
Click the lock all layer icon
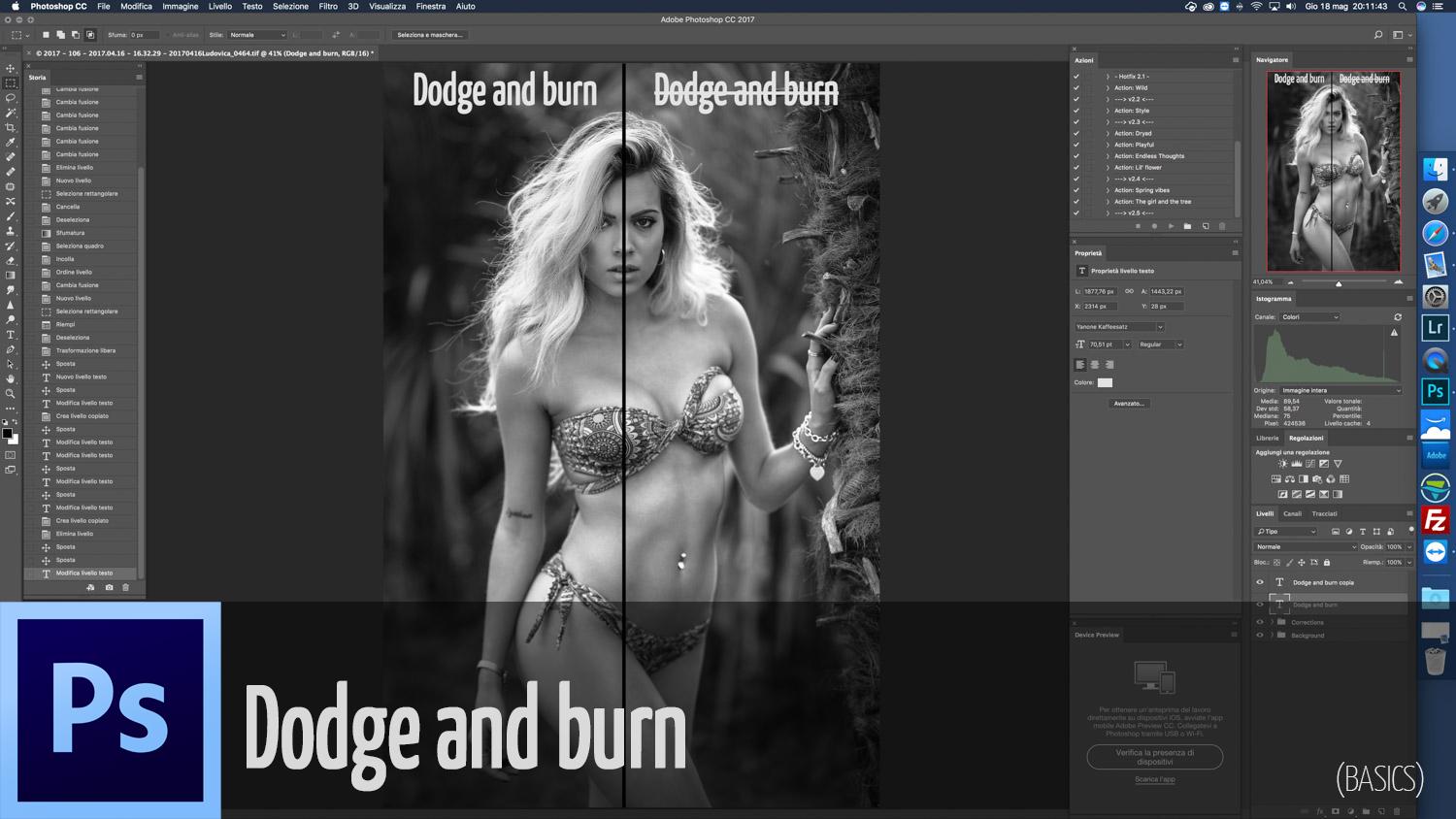pyautogui.click(x=1327, y=563)
